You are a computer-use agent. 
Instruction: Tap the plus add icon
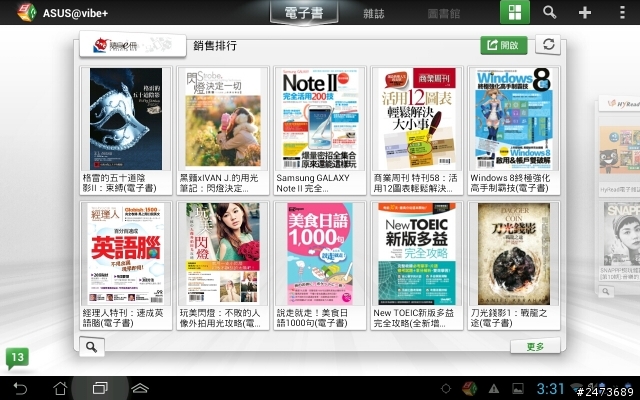point(584,13)
